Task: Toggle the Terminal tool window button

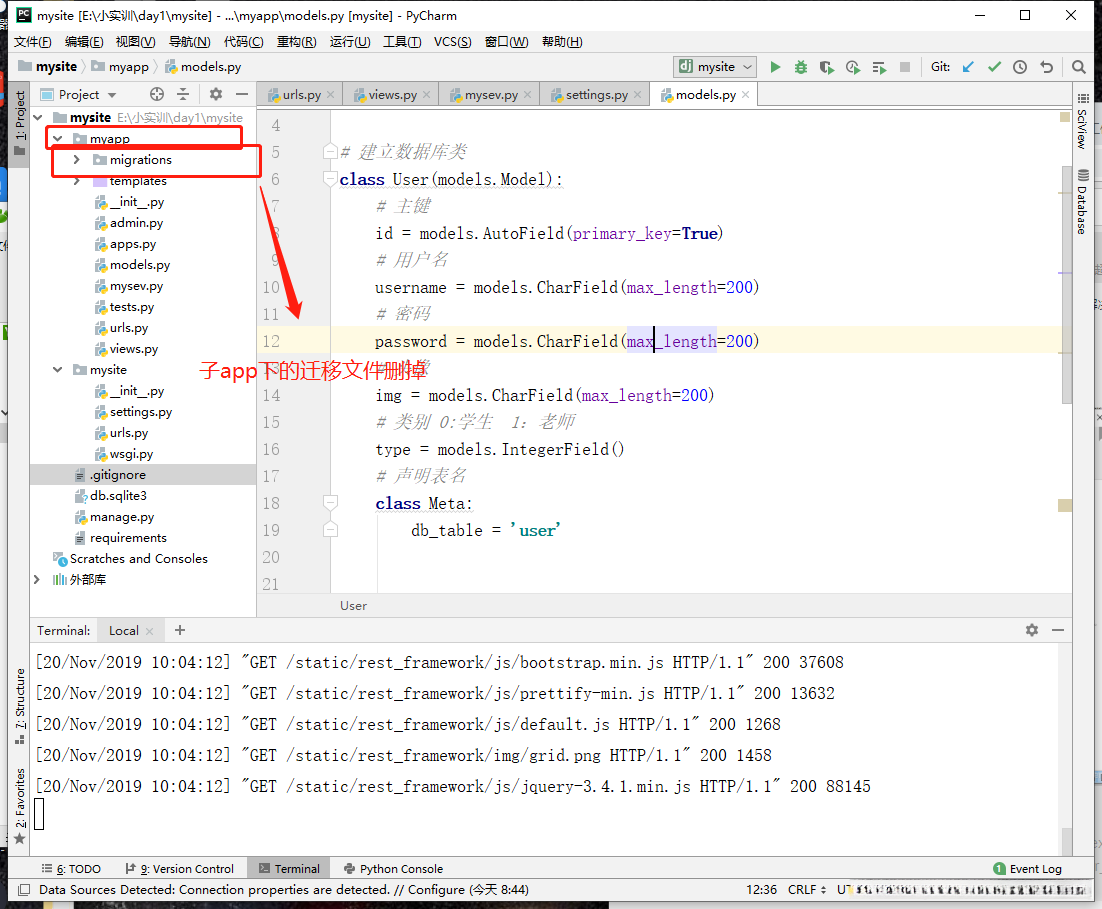Action: click(289, 869)
